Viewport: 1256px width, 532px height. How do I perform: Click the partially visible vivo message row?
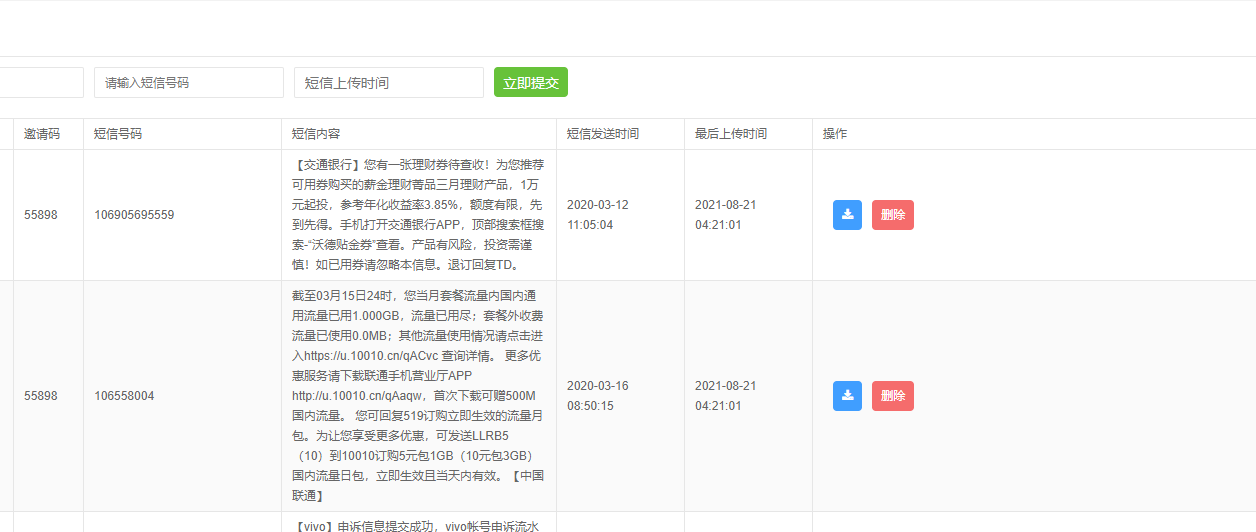click(418, 524)
